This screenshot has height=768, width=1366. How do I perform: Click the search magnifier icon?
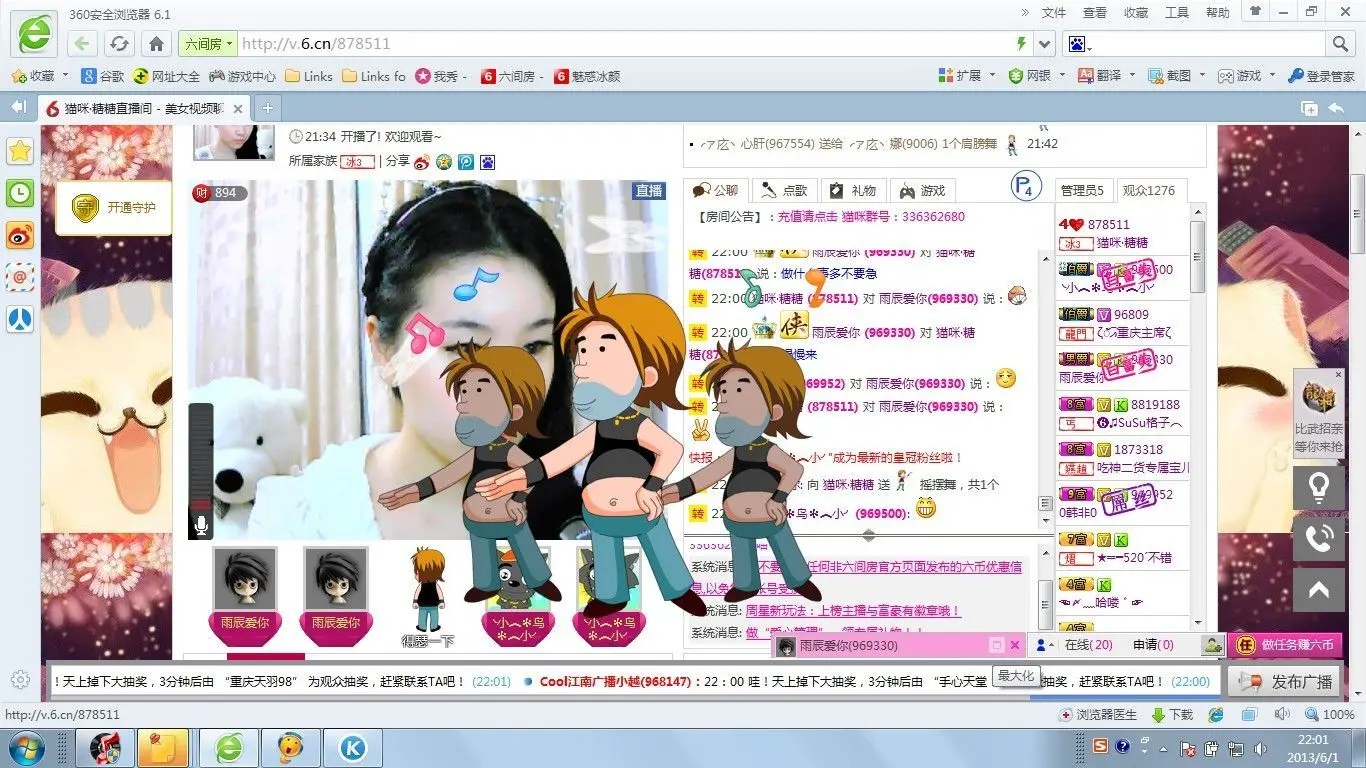pos(1340,44)
